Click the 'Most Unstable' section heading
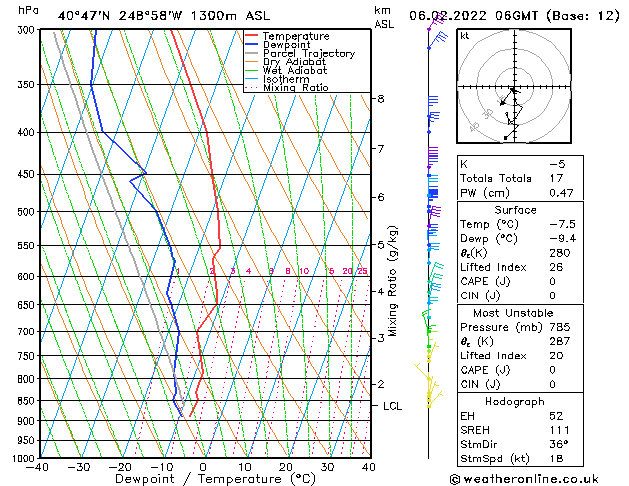The image size is (629, 486). click(x=513, y=313)
